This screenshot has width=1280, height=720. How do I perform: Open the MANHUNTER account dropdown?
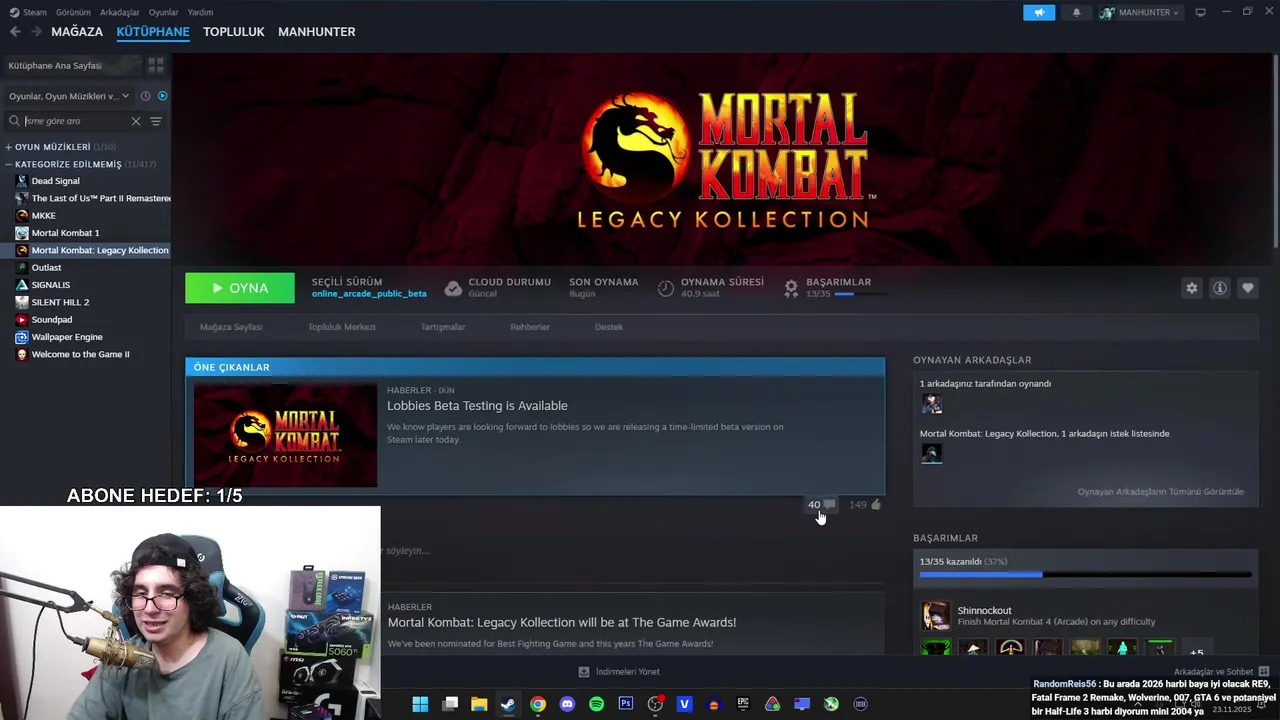(1140, 12)
